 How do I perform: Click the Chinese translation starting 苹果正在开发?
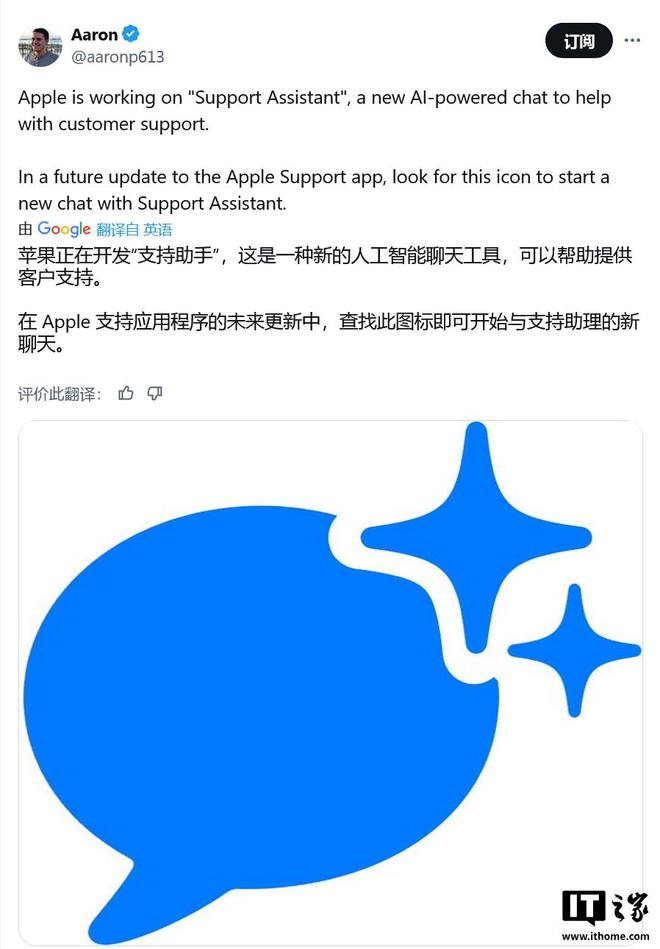(325, 266)
